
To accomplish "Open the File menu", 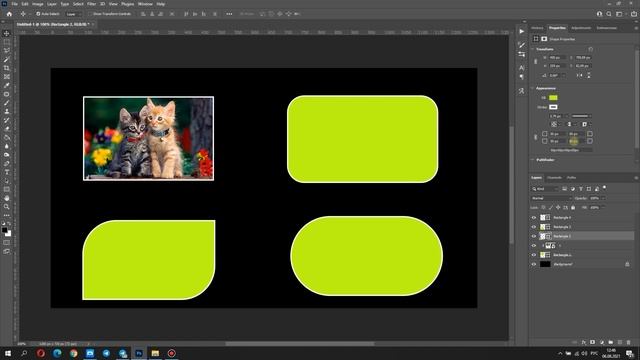I will coord(14,4).
